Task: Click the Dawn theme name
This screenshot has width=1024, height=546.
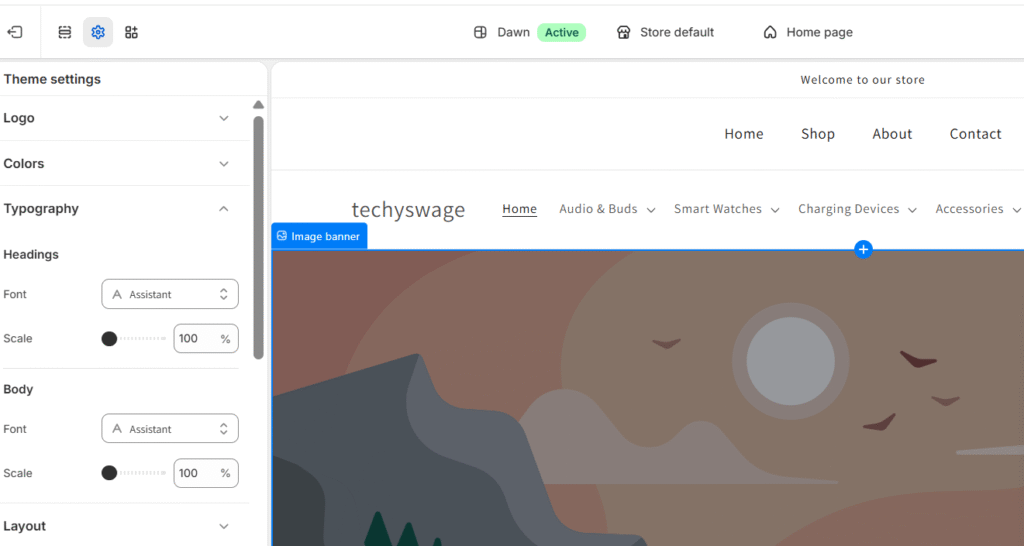Action: (513, 32)
